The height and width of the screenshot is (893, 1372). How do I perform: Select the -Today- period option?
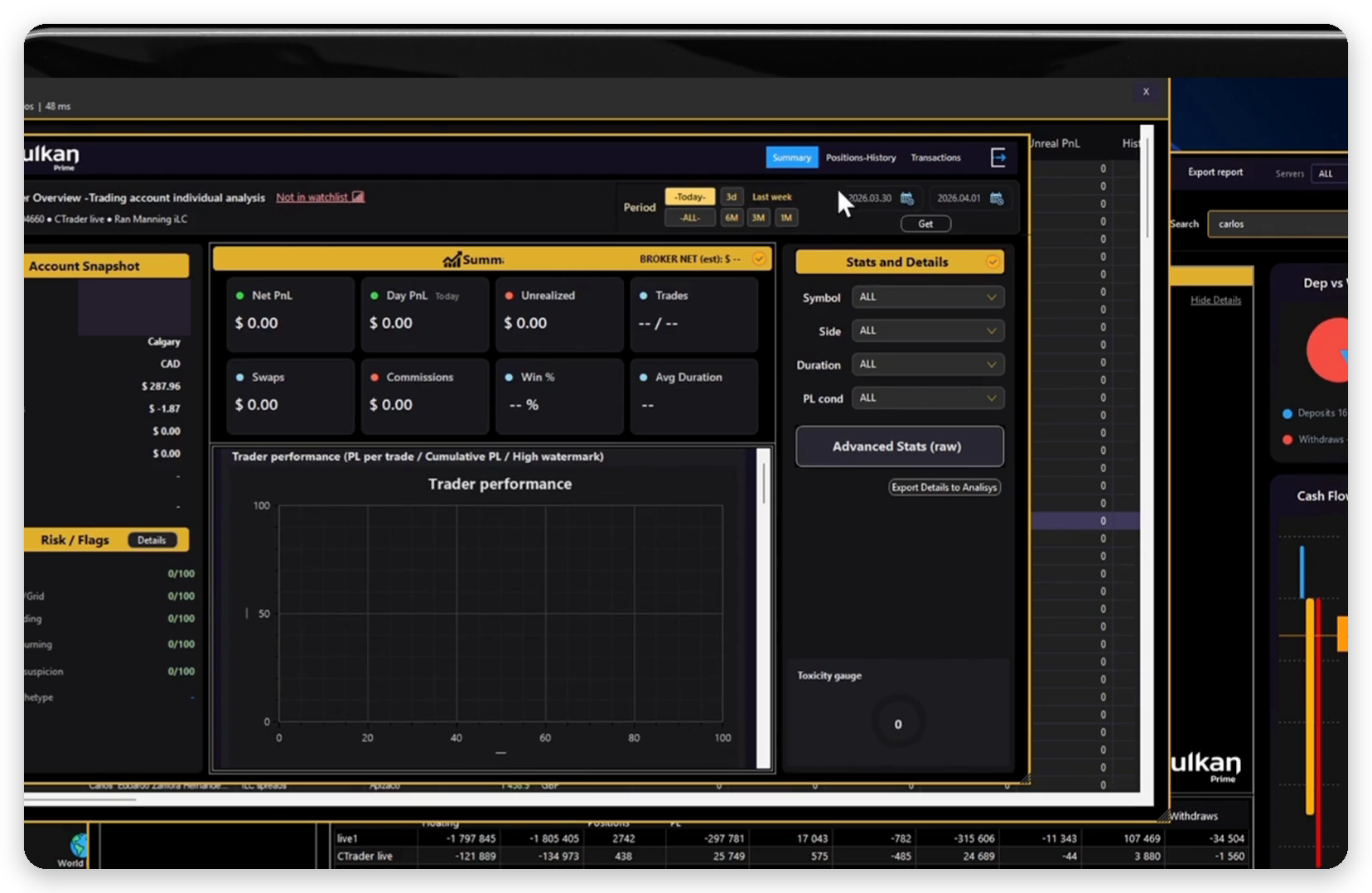click(x=689, y=197)
